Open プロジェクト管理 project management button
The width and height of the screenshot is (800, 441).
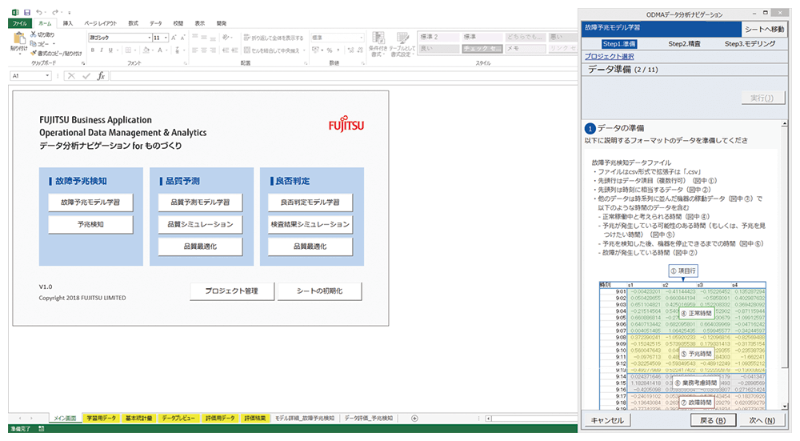232,291
